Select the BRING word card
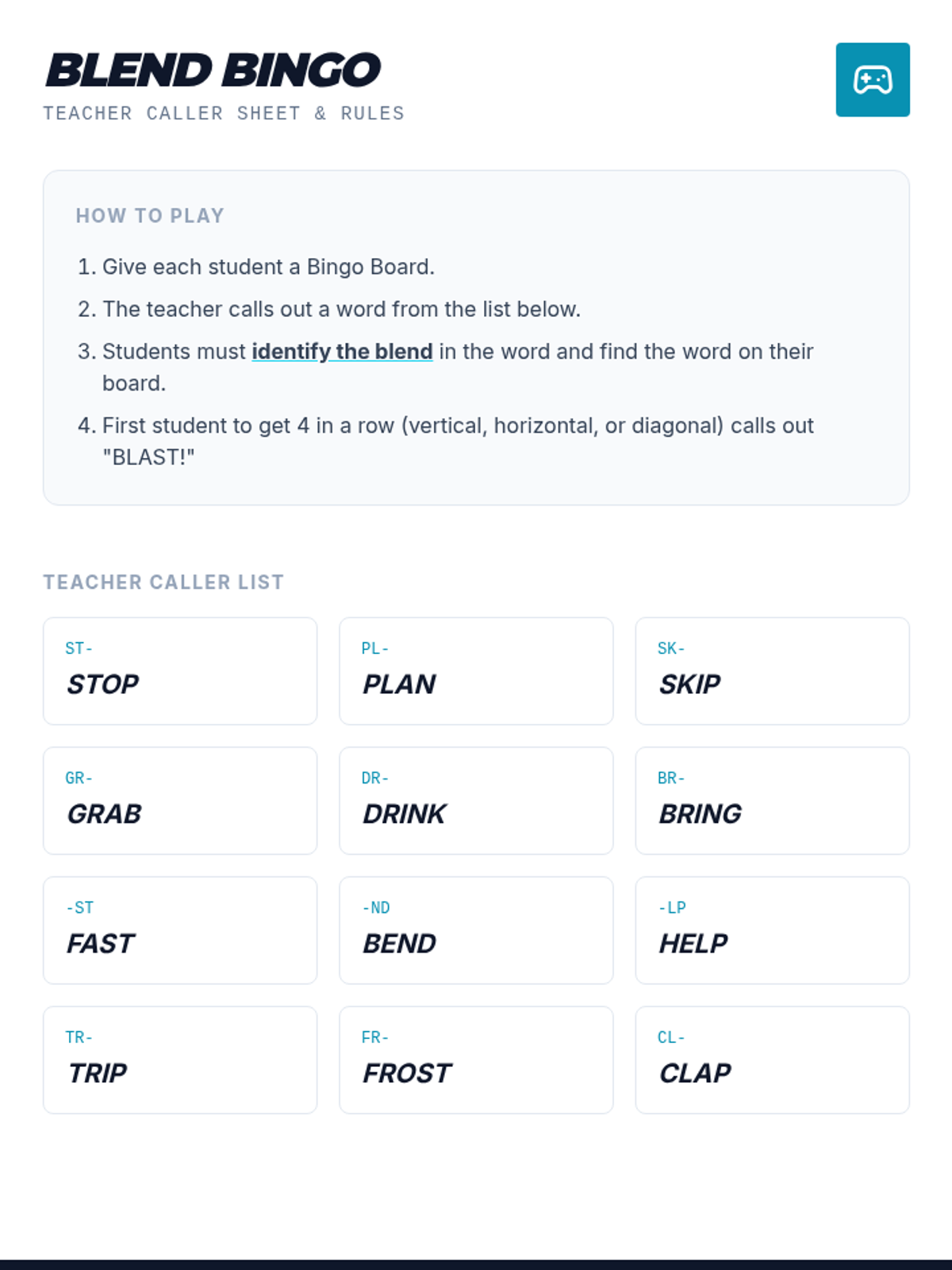This screenshot has height=1270, width=952. point(772,801)
